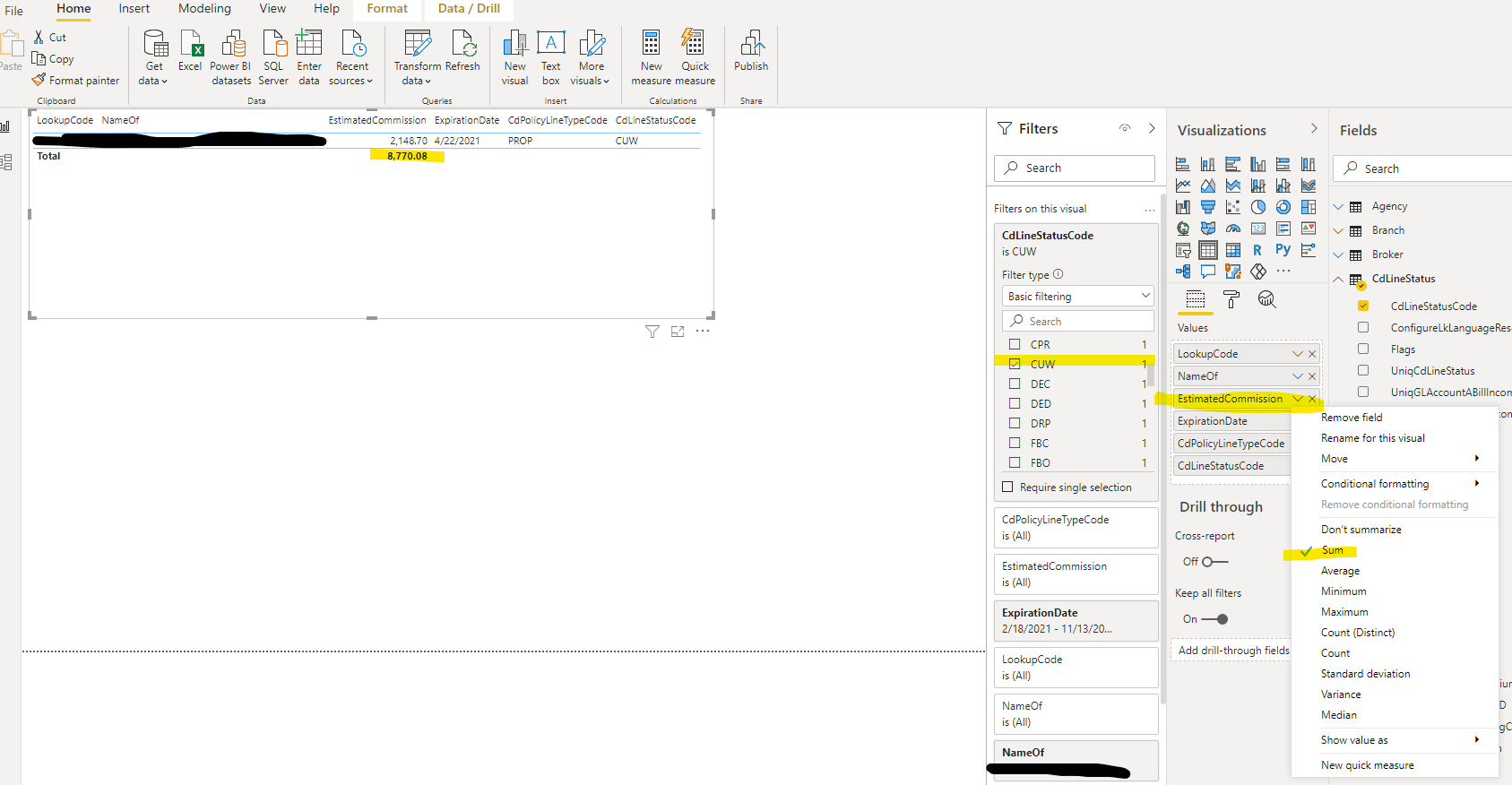Click Enter data ribbon button
Screen dimensions: 1512x785
[309, 57]
